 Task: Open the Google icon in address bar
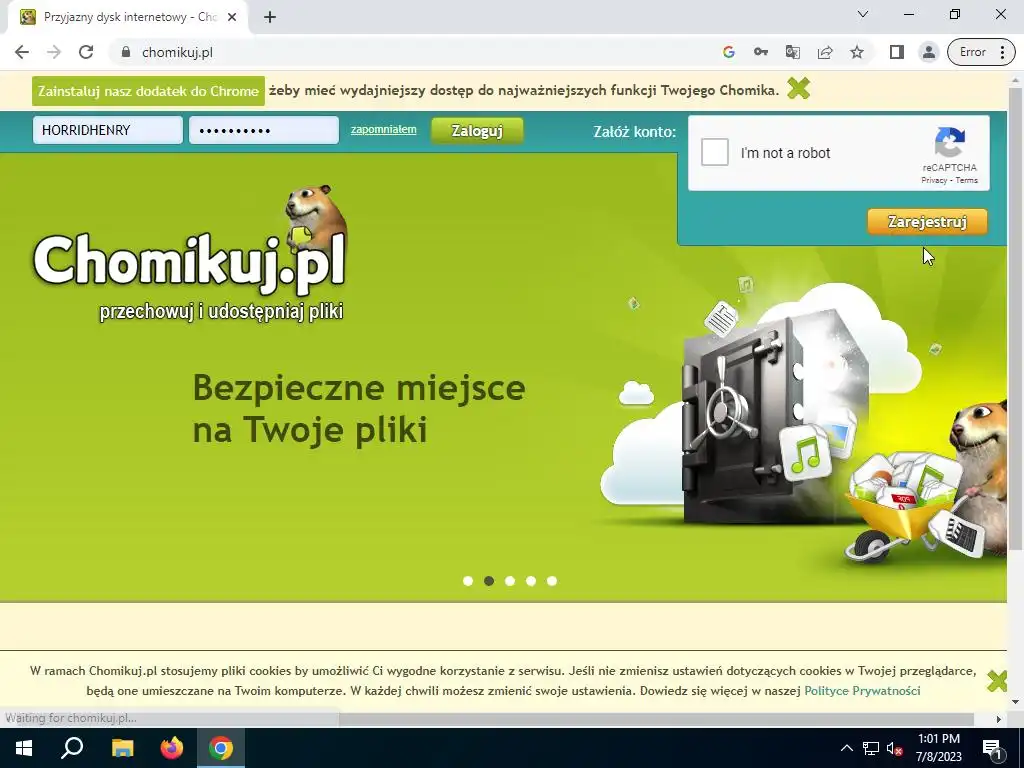point(729,52)
